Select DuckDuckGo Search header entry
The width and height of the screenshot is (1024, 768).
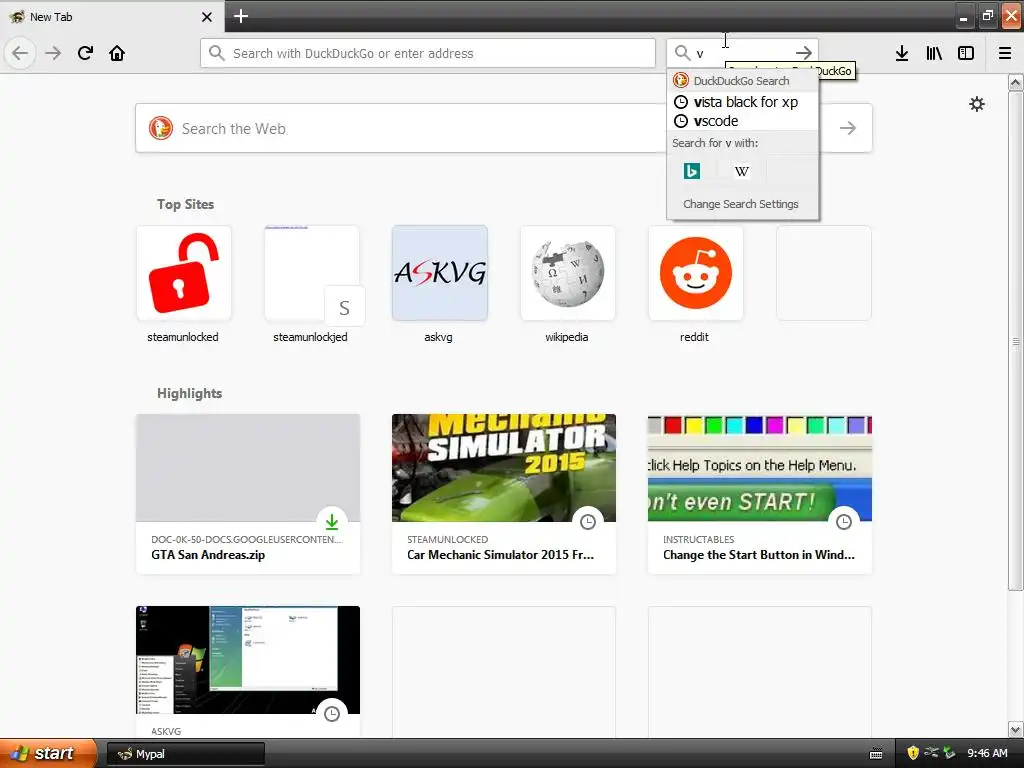[743, 80]
